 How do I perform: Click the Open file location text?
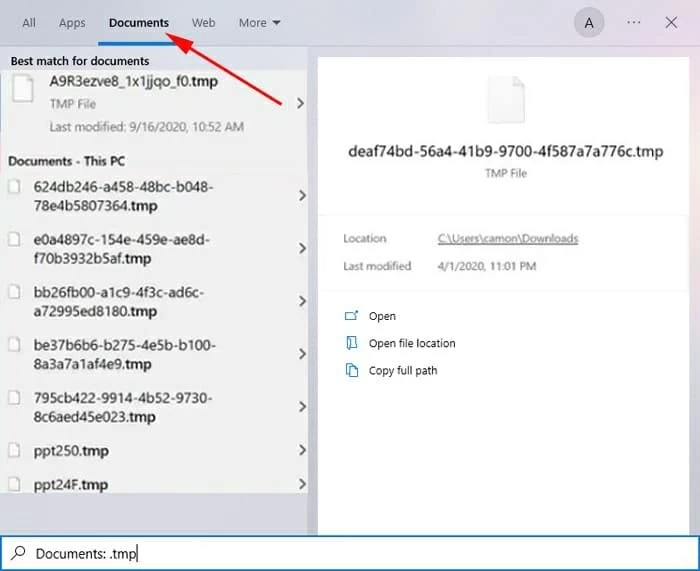412,343
